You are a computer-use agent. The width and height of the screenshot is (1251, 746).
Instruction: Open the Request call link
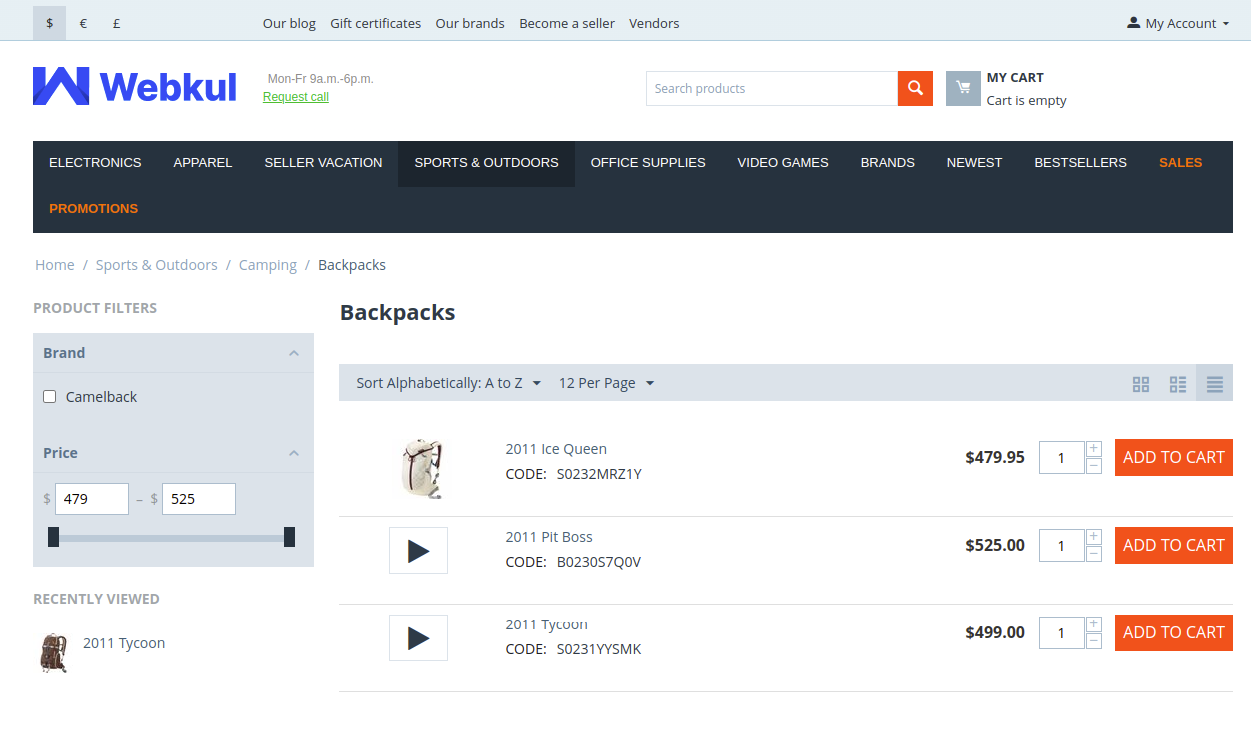(295, 96)
